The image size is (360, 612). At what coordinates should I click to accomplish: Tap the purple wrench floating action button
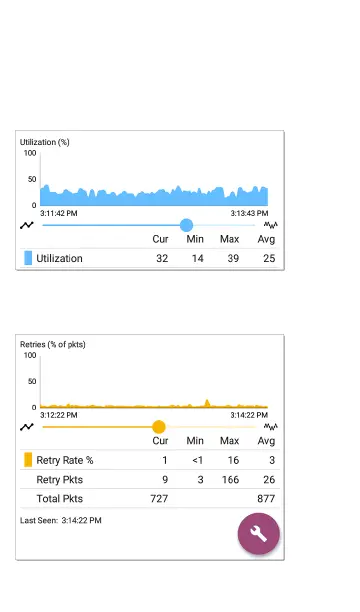point(258,533)
